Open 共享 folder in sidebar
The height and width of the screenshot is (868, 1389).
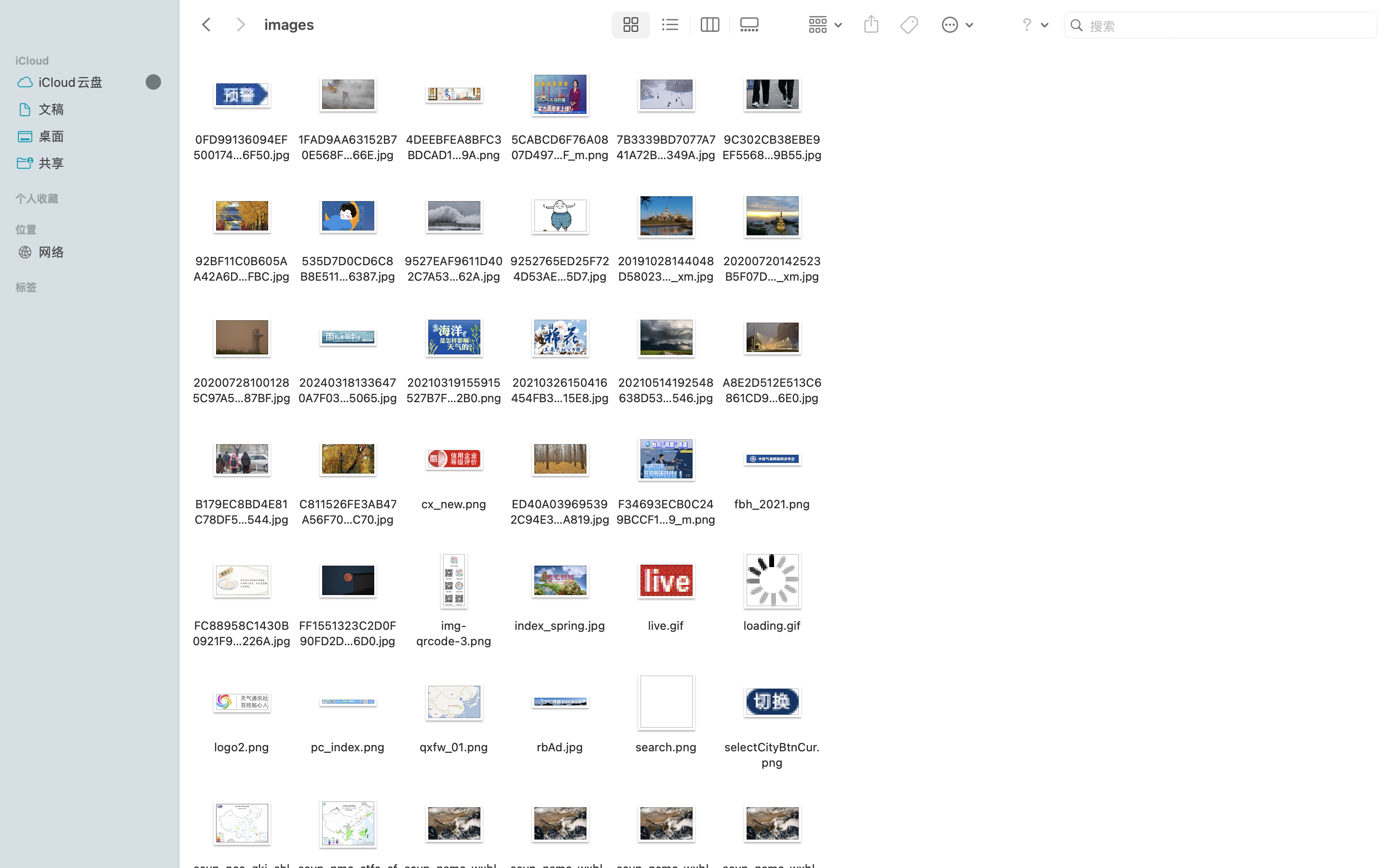click(51, 163)
